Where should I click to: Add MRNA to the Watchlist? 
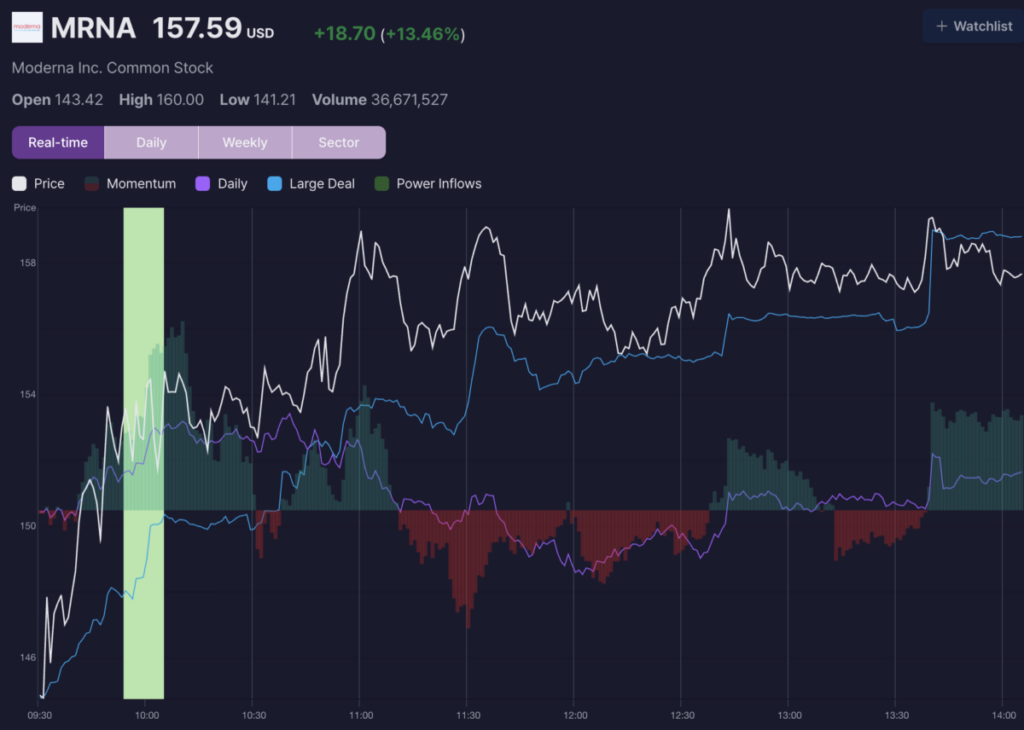973,26
